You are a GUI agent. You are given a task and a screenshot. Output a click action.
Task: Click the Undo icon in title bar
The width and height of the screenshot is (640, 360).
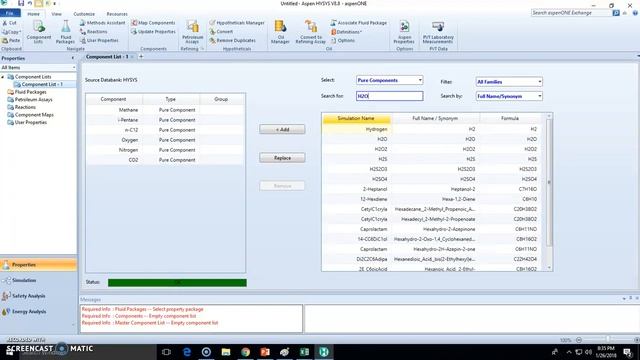(30, 3)
